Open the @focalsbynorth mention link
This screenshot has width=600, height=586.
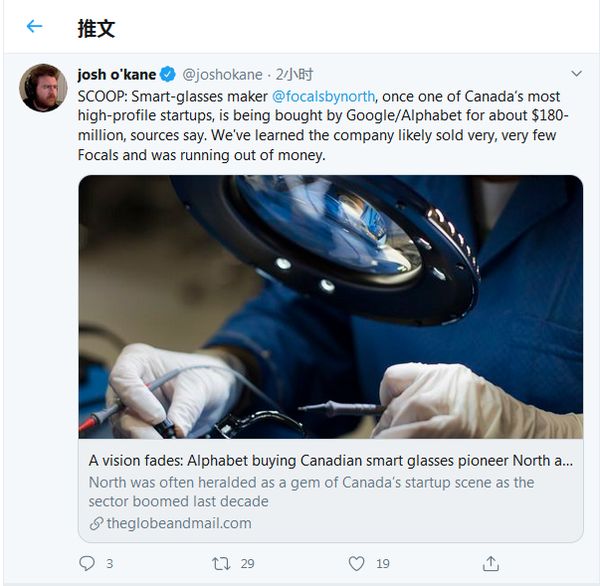click(323, 96)
